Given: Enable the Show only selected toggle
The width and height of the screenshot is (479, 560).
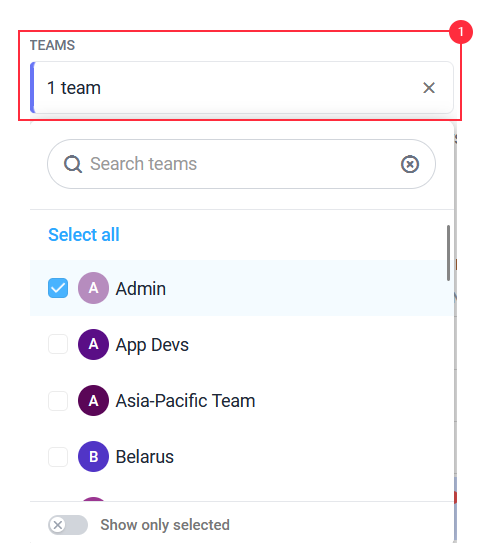Looking at the screenshot, I should coord(68,525).
